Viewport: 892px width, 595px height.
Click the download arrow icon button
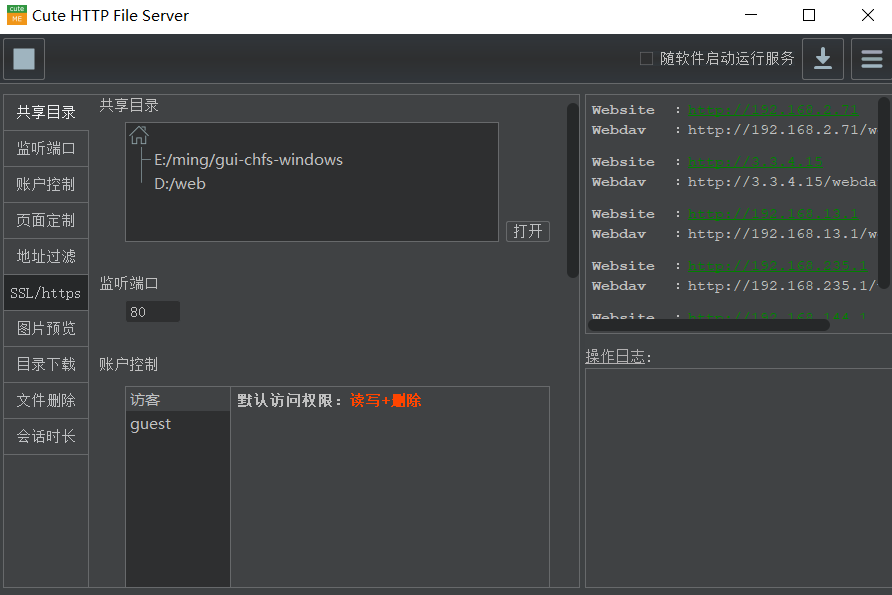[x=823, y=59]
